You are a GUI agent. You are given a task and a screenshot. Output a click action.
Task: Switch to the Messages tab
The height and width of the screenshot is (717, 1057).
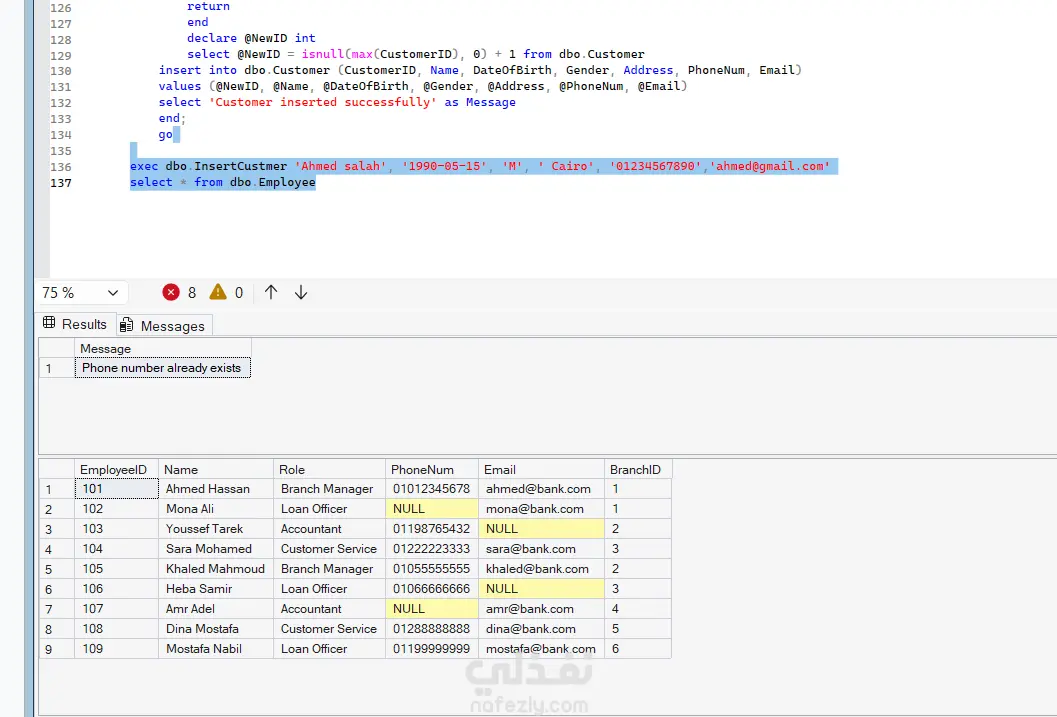point(164,325)
